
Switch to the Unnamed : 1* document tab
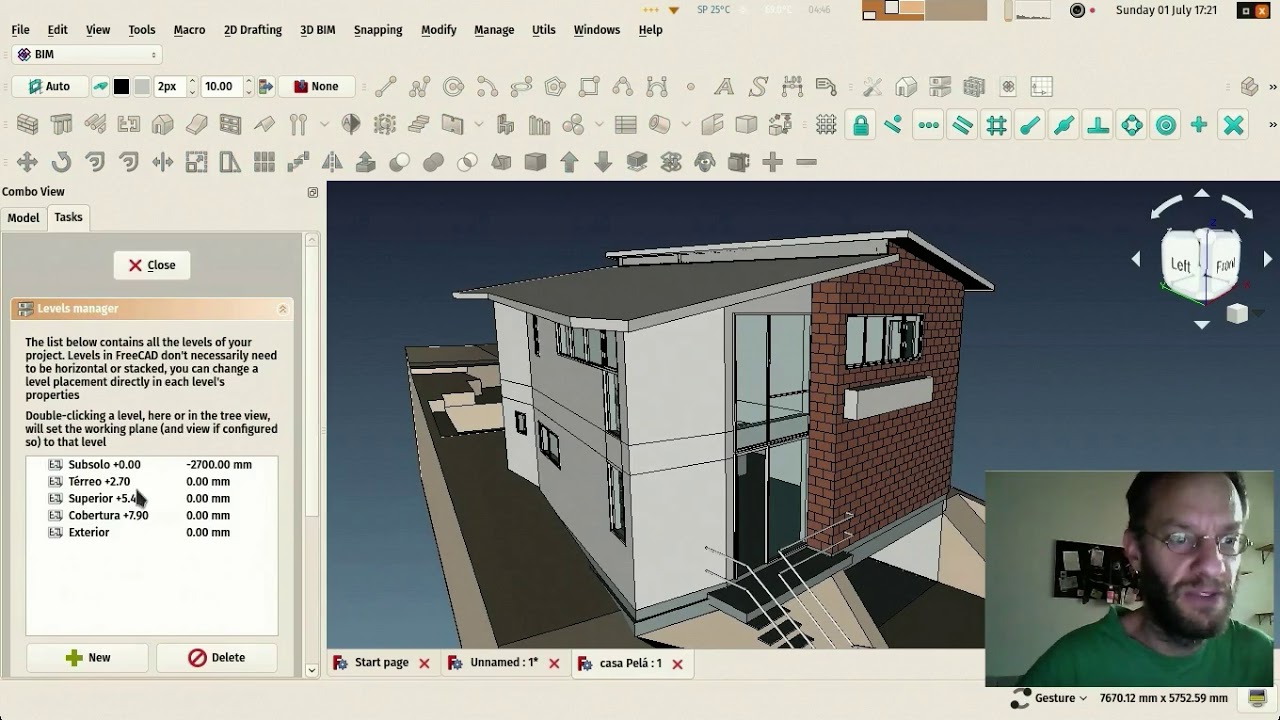pos(504,663)
